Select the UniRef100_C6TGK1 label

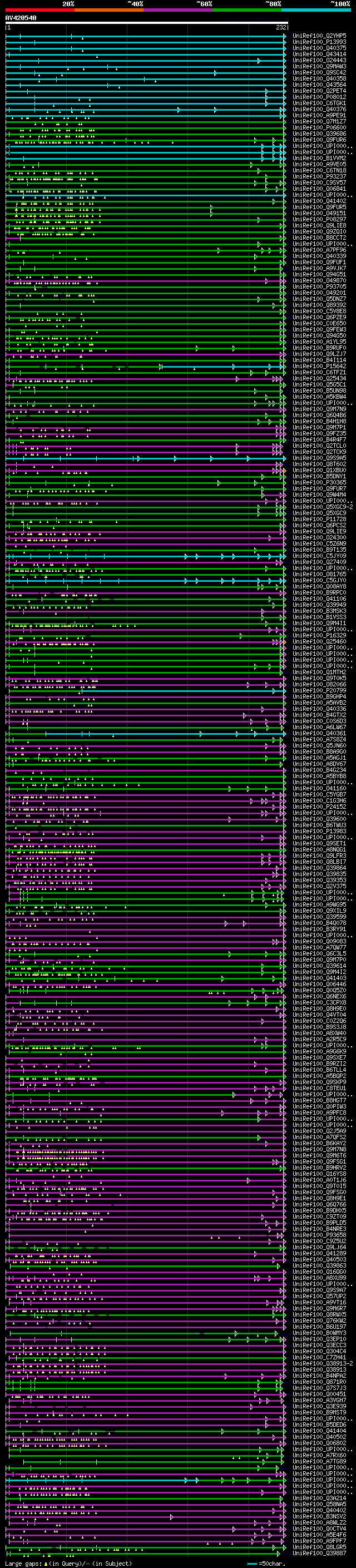[319, 103]
